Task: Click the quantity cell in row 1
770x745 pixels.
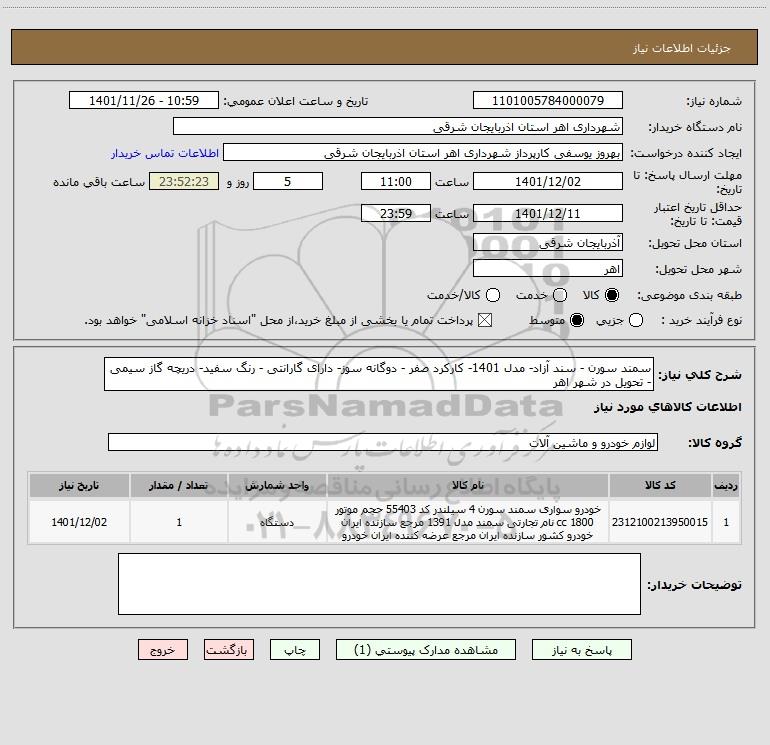Action: click(179, 522)
